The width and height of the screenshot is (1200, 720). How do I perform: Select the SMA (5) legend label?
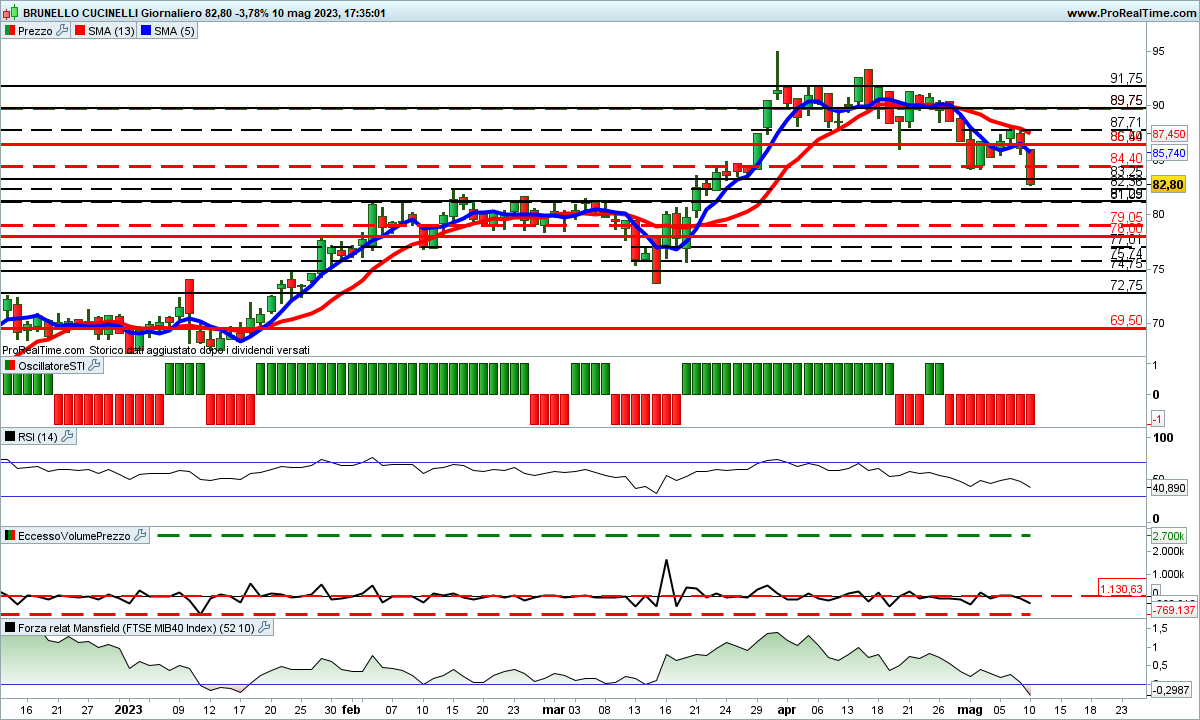(x=174, y=31)
